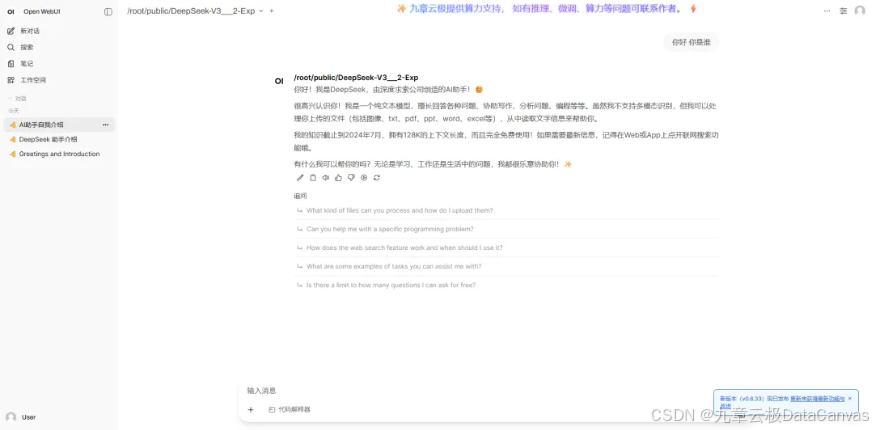Ask follow-up about examples of tasks
The width and height of the screenshot is (873, 430).
click(x=506, y=266)
